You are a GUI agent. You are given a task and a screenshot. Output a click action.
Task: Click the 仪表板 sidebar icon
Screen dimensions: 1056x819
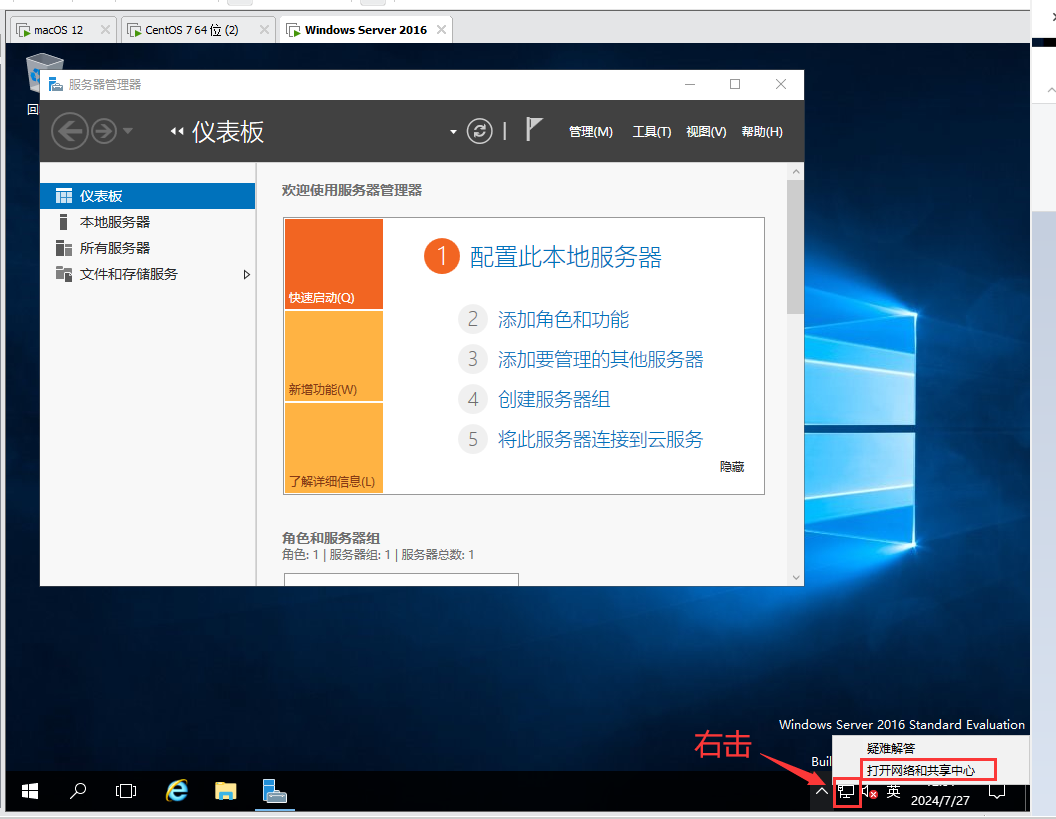pos(64,196)
